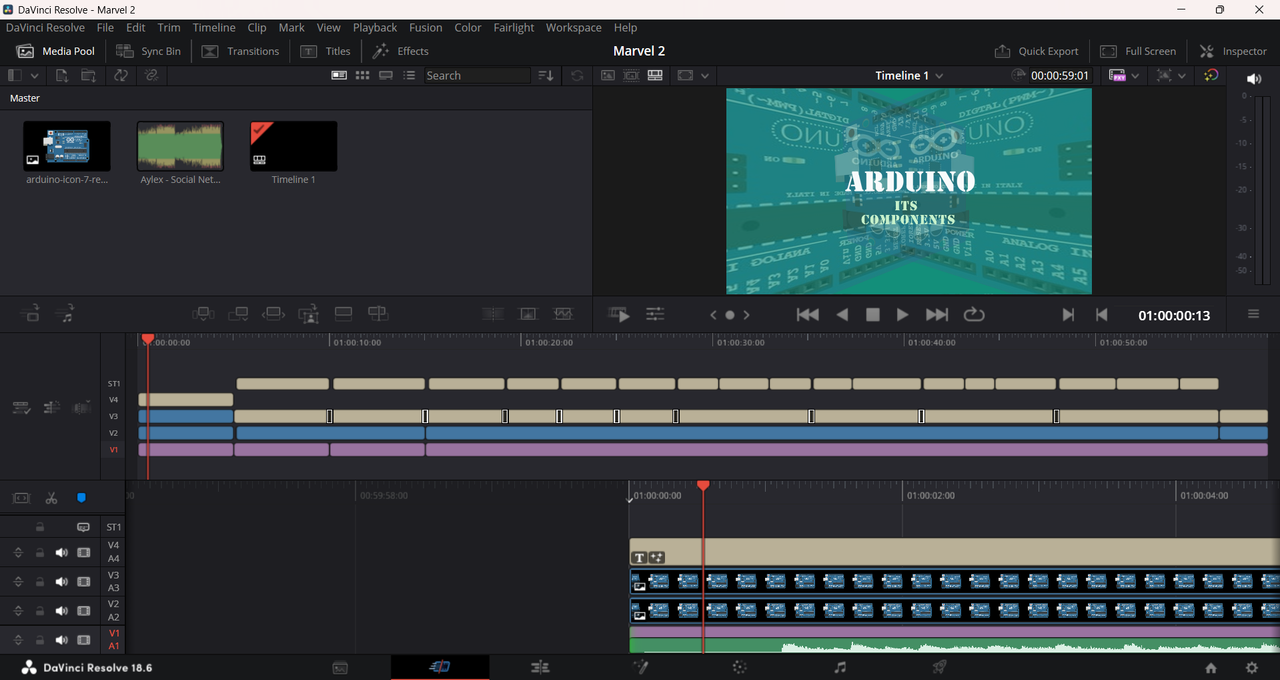Show the Transitions panel
Screen dimensions: 1280x680
[241, 51]
